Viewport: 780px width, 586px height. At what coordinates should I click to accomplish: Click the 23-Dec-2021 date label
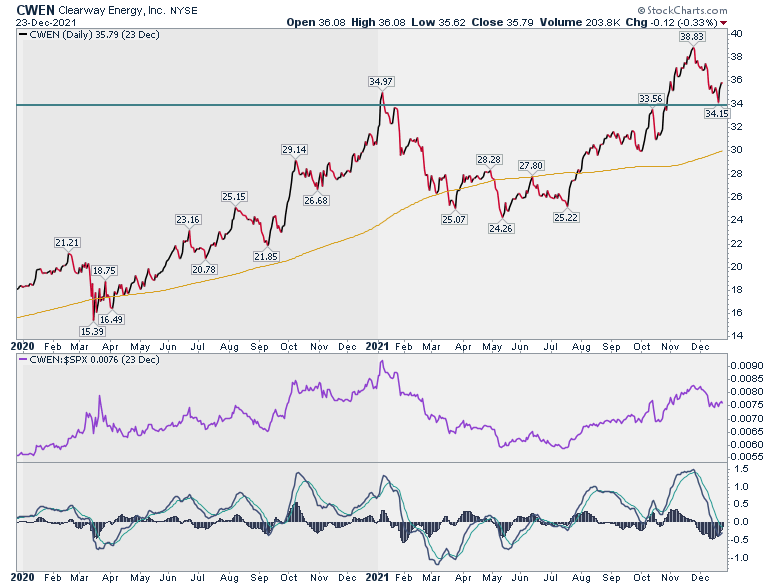tap(46, 22)
